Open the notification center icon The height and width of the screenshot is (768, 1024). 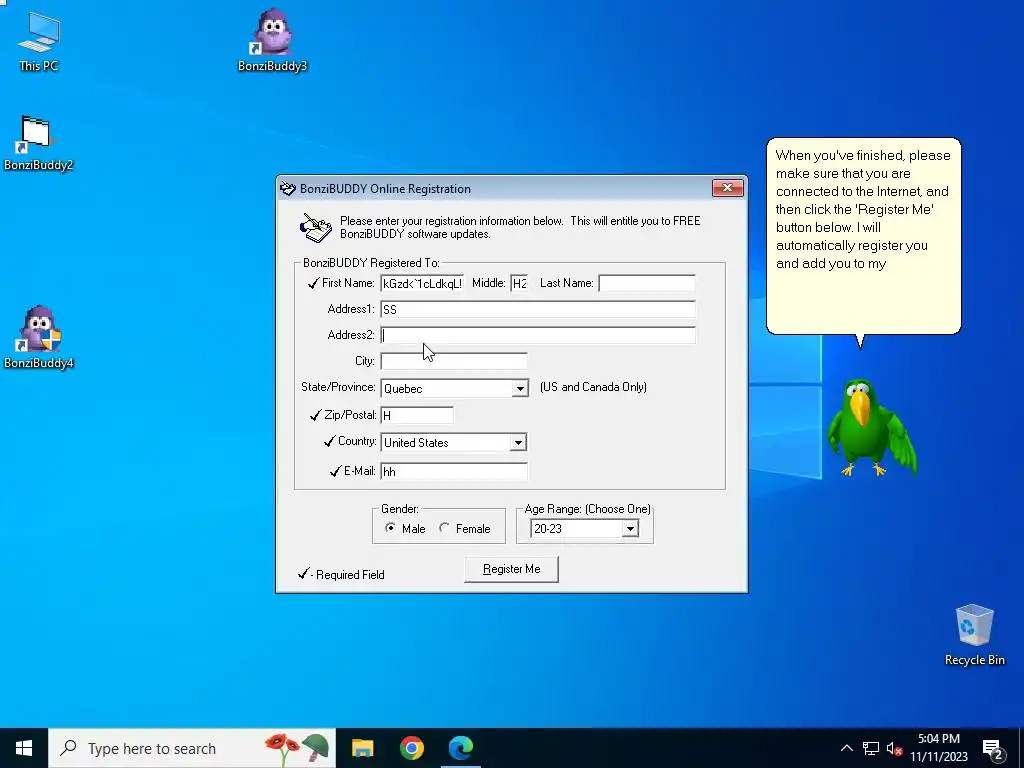(x=993, y=749)
